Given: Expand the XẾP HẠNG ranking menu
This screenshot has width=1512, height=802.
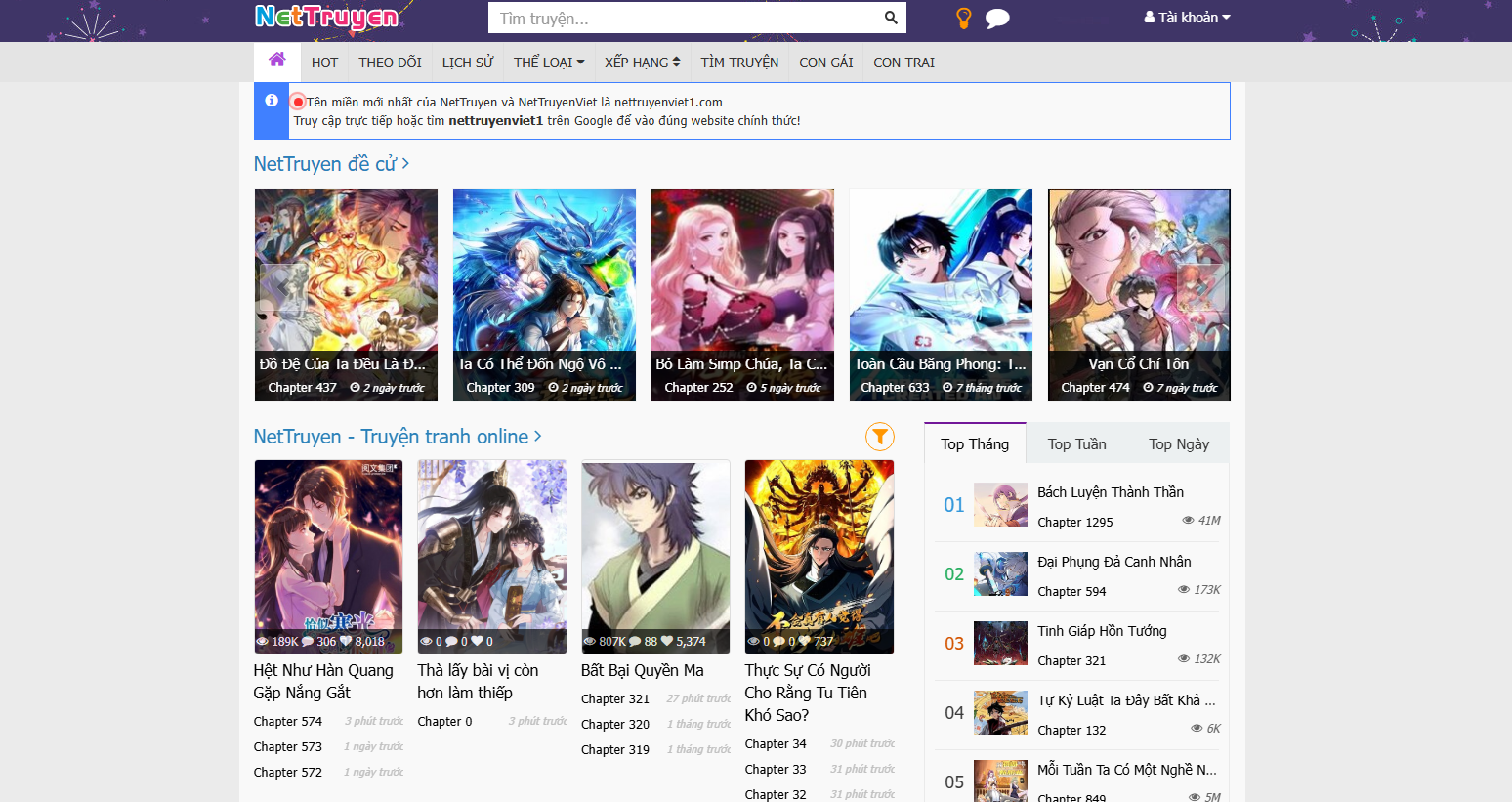Looking at the screenshot, I should pos(642,63).
